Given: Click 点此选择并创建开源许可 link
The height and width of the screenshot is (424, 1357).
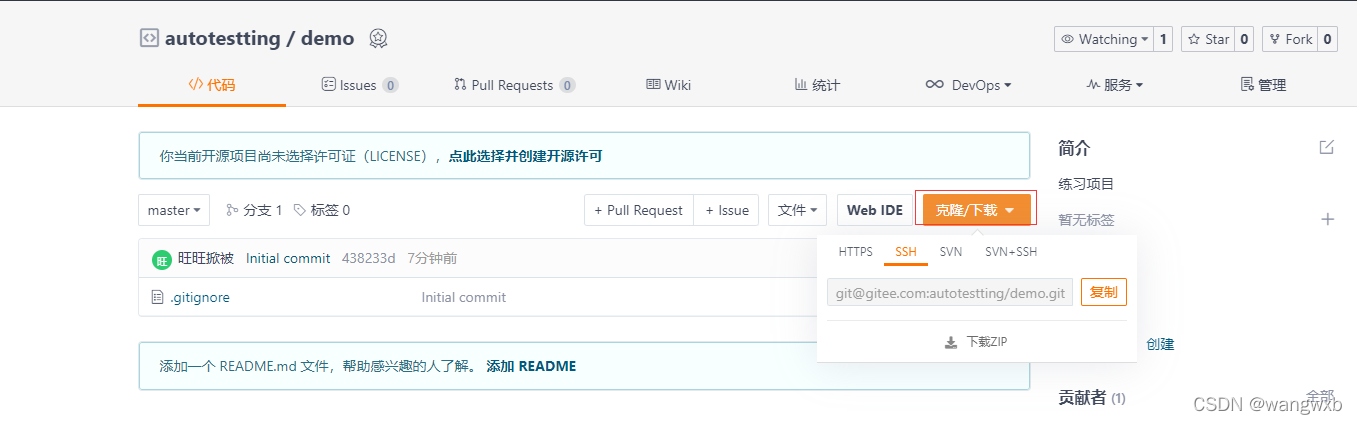Looking at the screenshot, I should coord(525,156).
